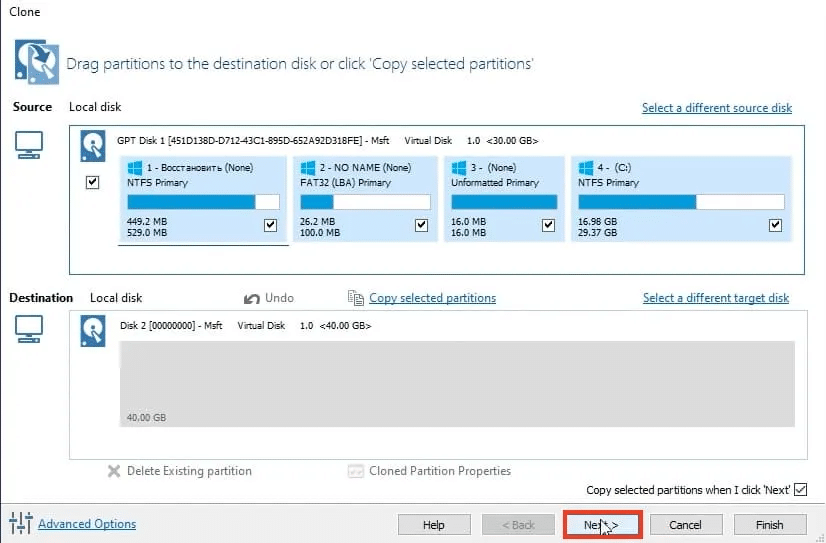This screenshot has height=543, width=826.
Task: Open Advanced Options
Action: [x=87, y=524]
